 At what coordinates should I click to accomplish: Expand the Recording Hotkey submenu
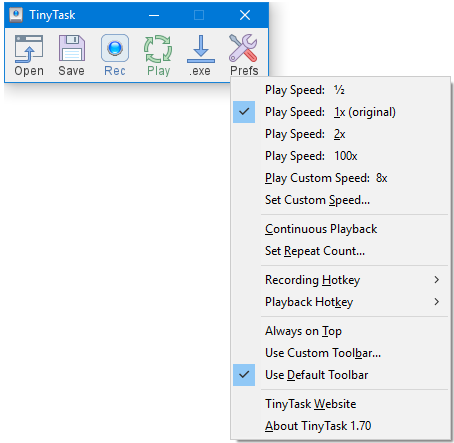[340, 280]
